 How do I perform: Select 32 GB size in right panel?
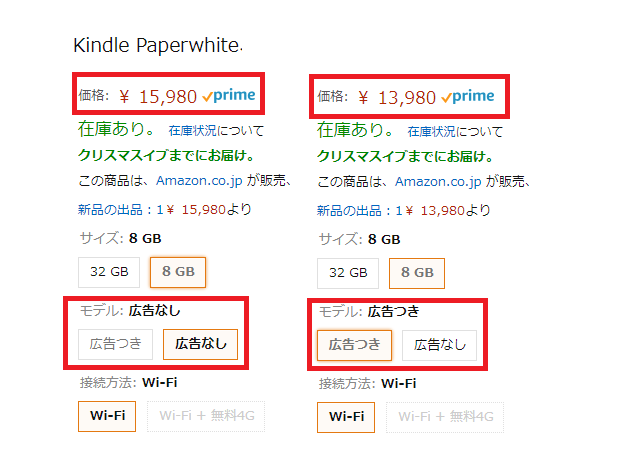pyautogui.click(x=348, y=273)
